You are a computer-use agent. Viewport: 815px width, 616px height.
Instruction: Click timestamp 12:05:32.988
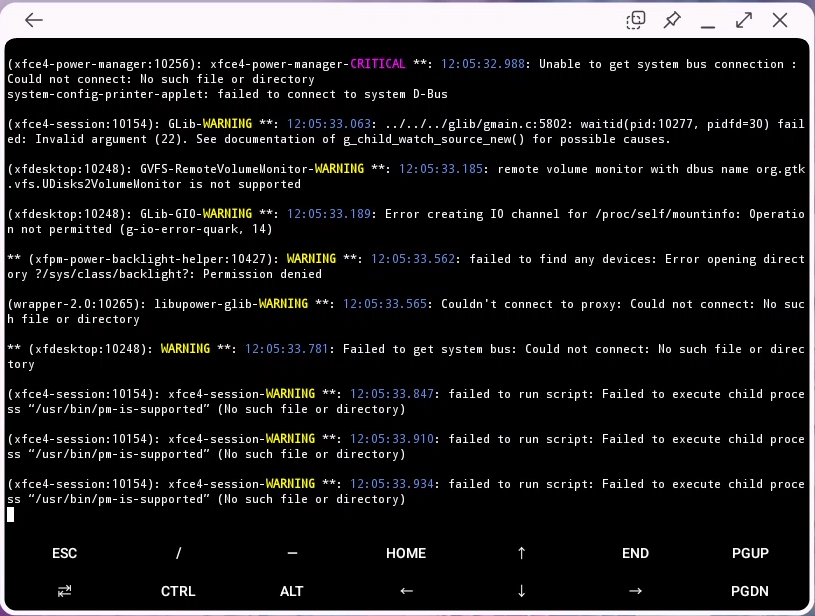tap(483, 64)
